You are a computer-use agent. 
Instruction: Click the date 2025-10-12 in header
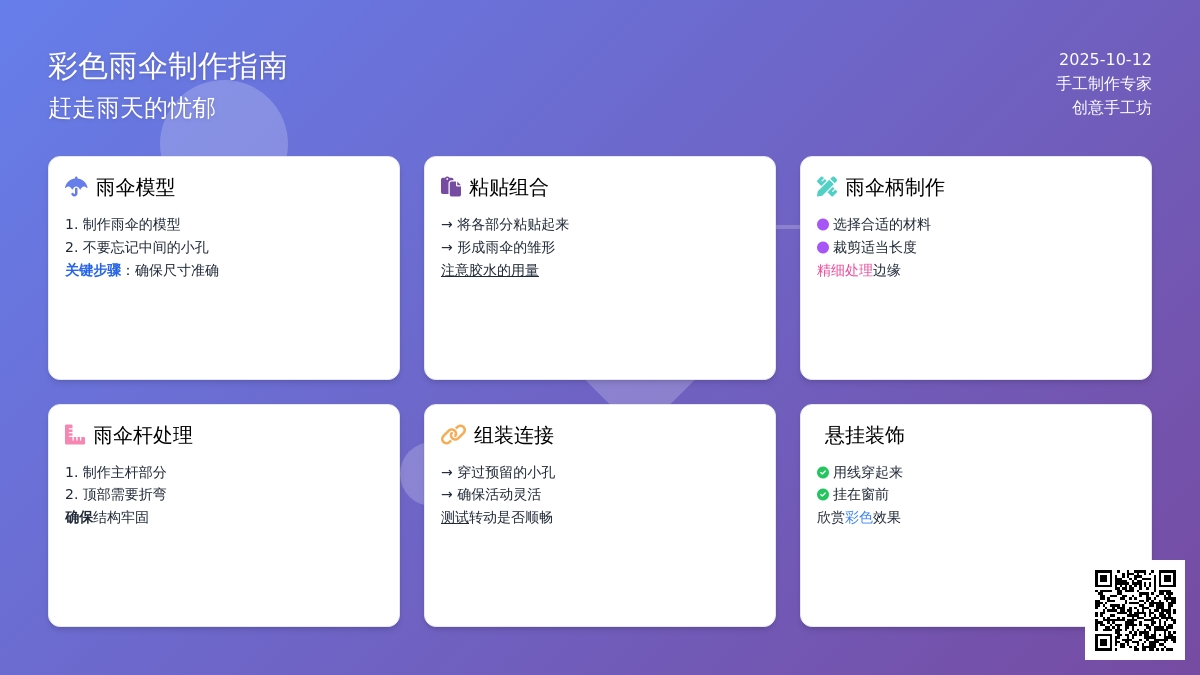click(1105, 59)
